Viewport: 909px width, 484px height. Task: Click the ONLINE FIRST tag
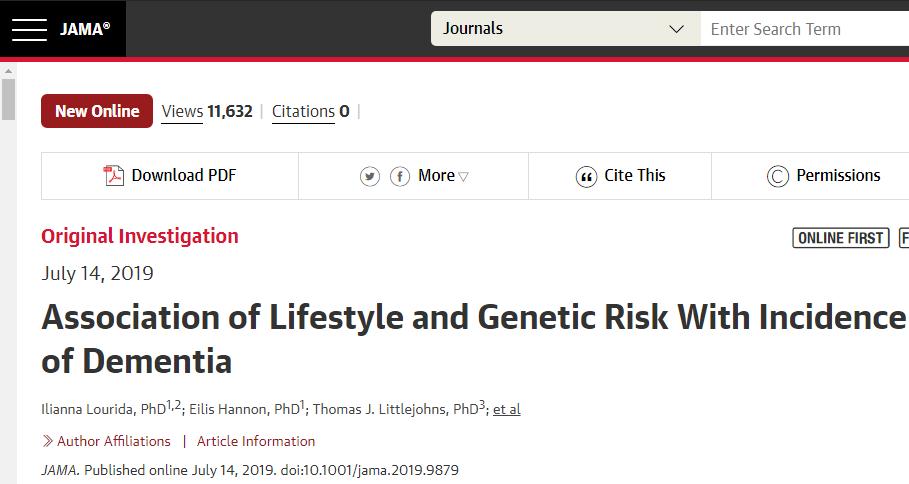[x=841, y=238]
